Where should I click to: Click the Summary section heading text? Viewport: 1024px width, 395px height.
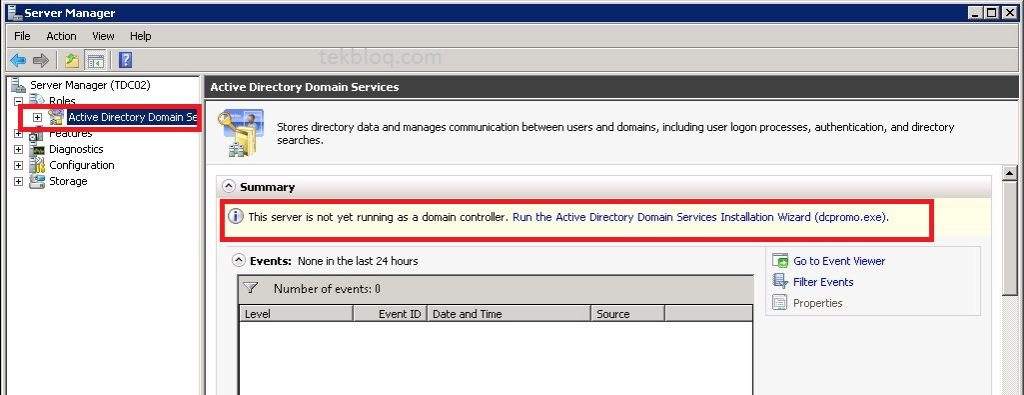[x=267, y=187]
